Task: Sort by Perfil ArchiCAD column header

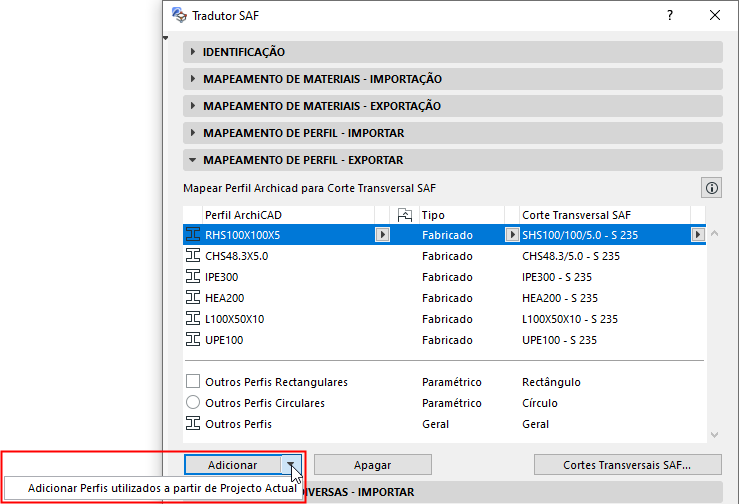Action: (288, 215)
